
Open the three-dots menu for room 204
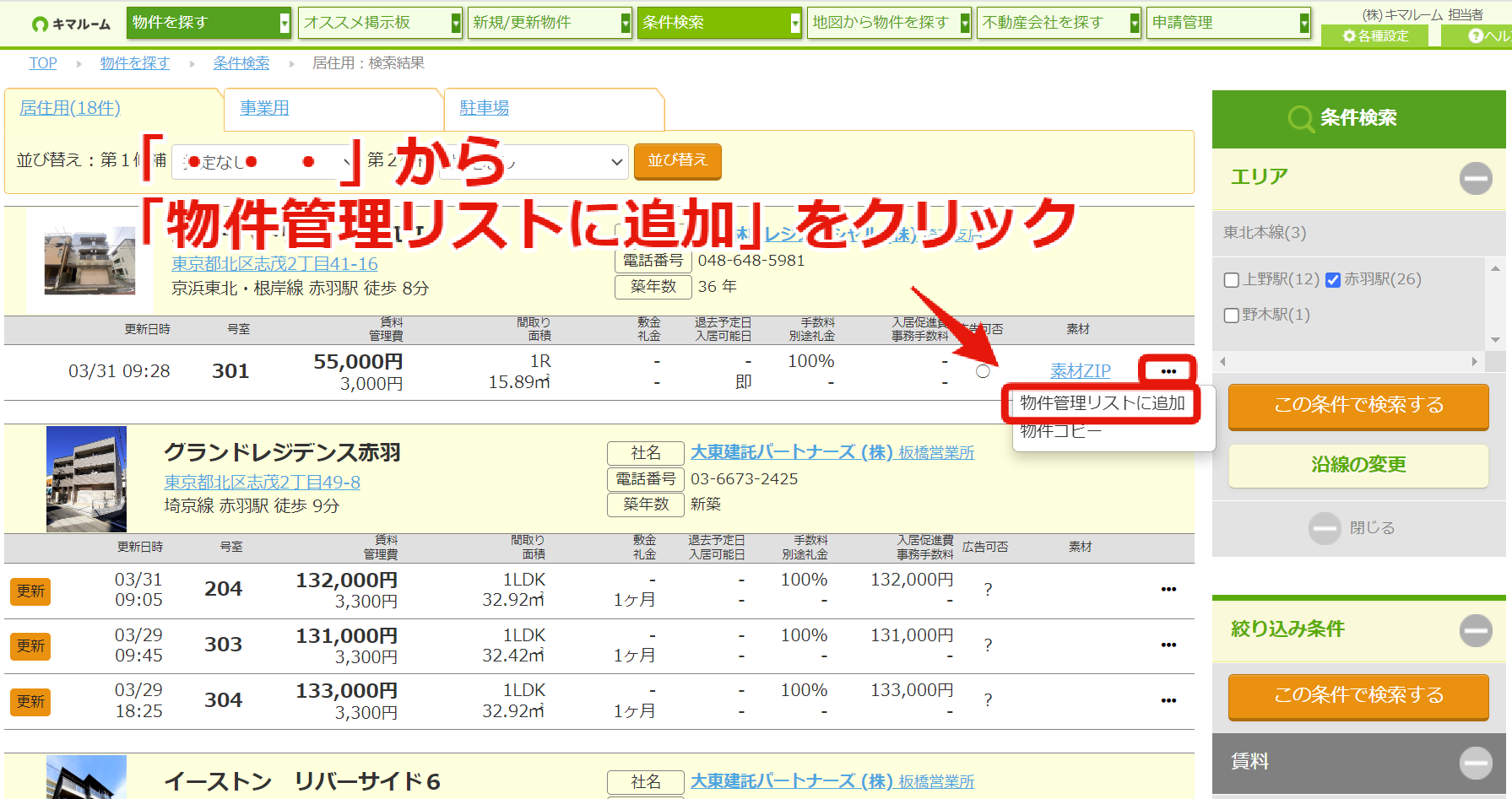[x=1168, y=590]
